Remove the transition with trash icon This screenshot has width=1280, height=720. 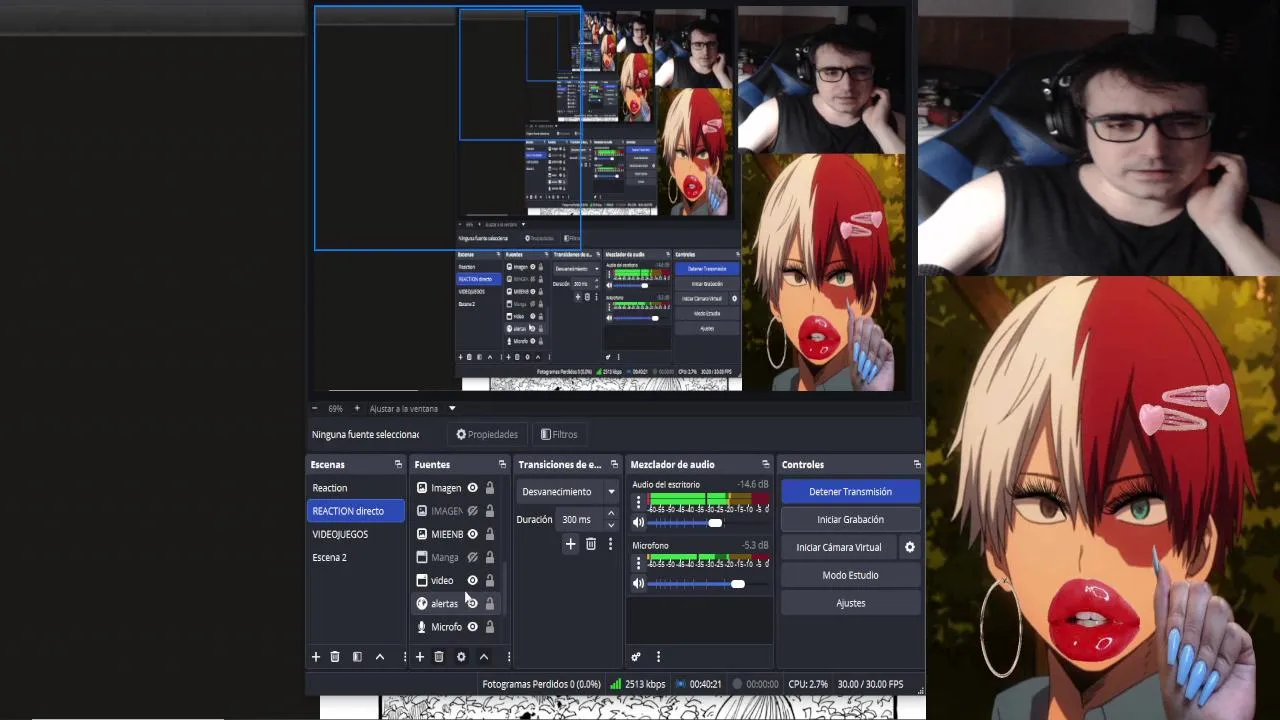591,544
